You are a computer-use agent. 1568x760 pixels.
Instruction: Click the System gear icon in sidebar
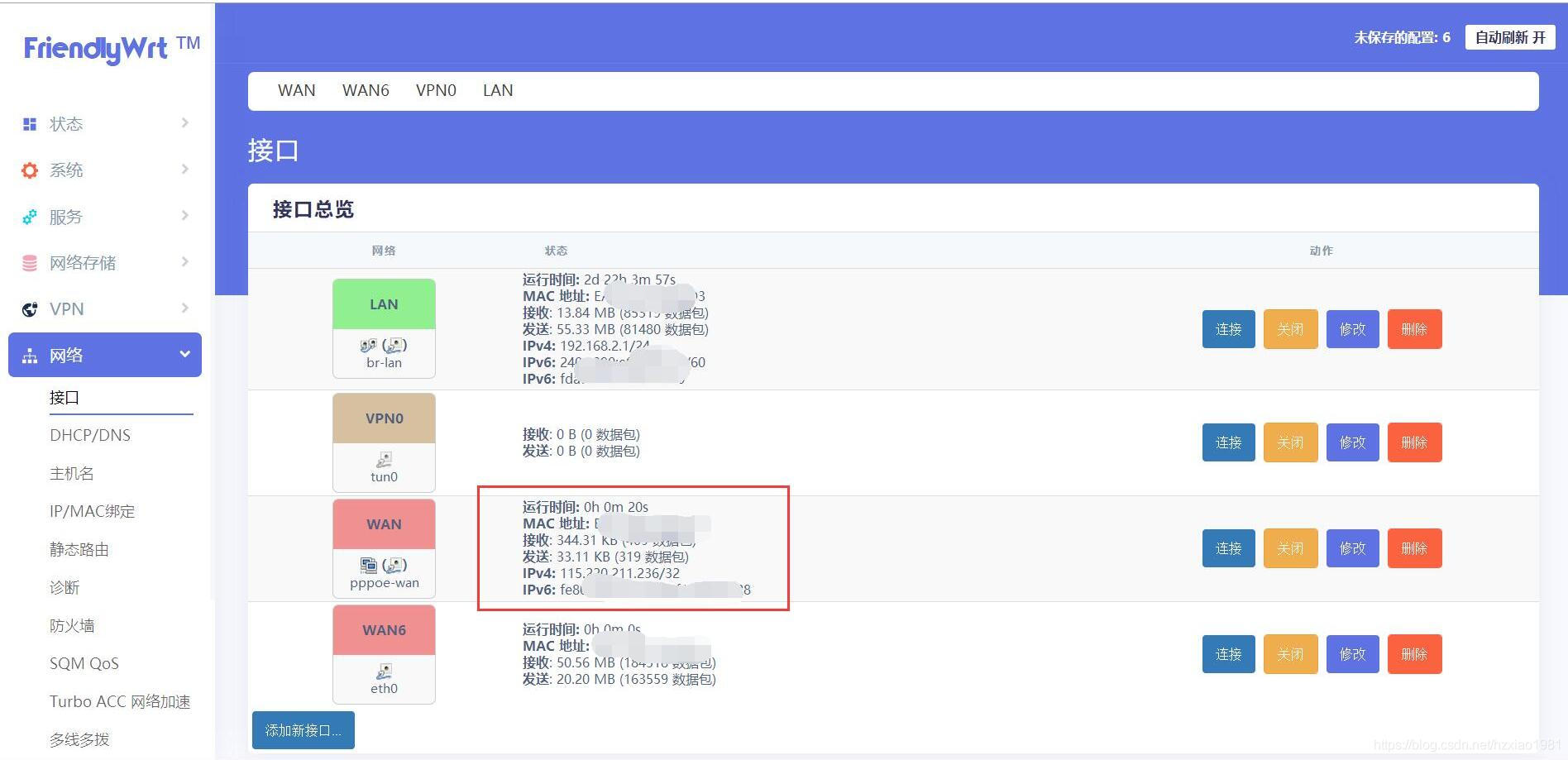[x=30, y=170]
